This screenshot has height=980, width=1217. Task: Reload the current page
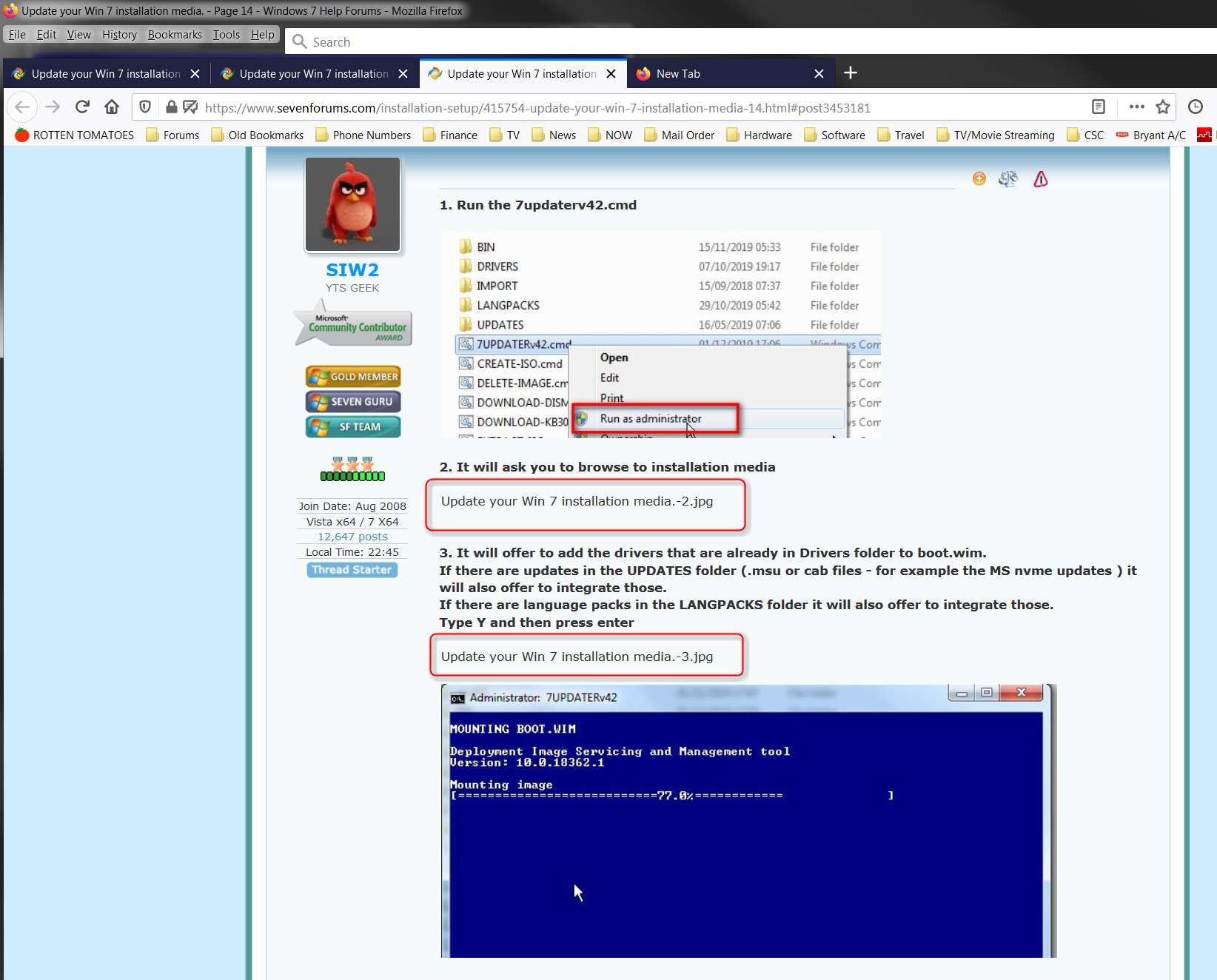pyautogui.click(x=82, y=107)
